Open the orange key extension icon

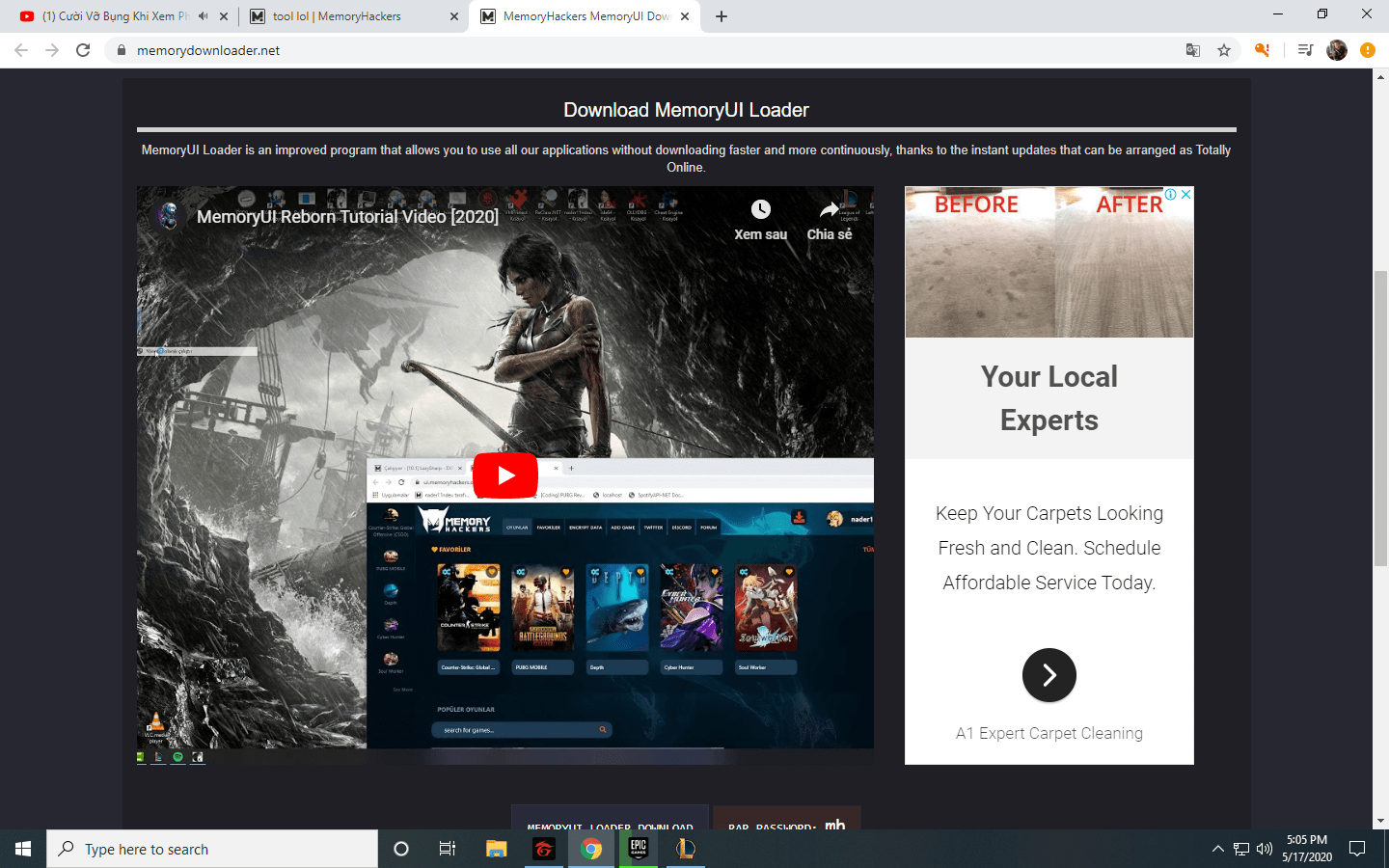(1262, 50)
